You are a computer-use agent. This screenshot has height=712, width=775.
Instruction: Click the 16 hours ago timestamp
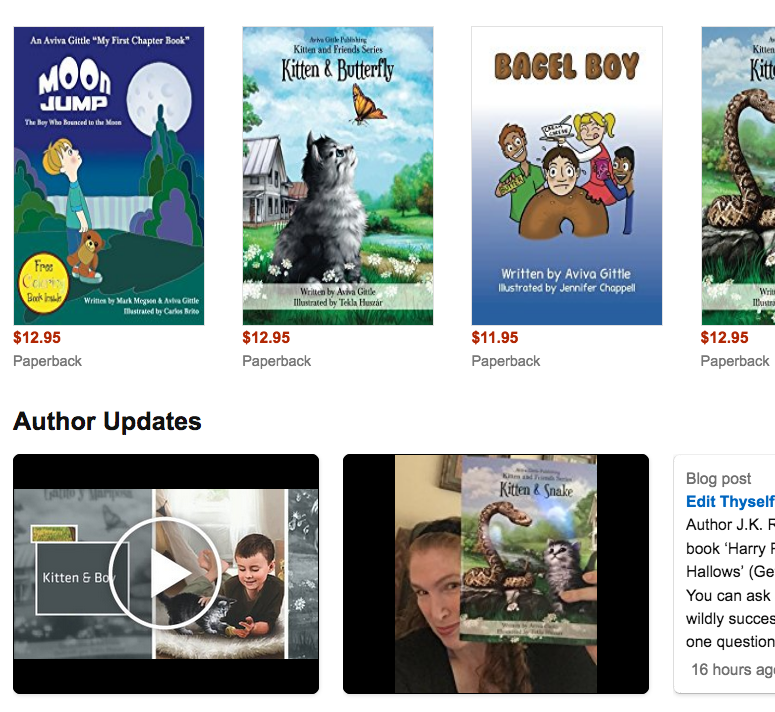733,670
